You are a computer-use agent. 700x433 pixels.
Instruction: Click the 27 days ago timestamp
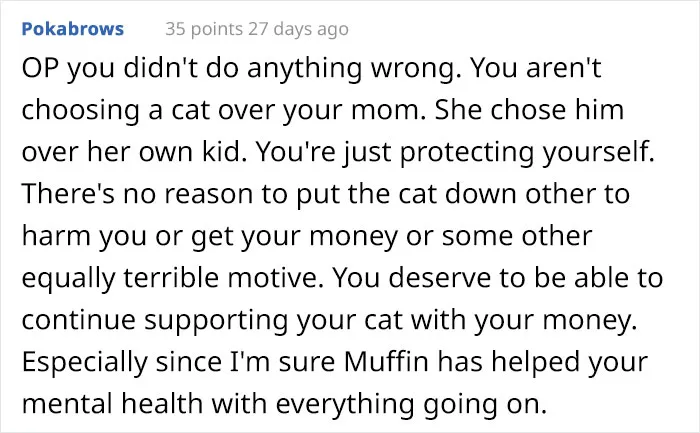click(298, 29)
